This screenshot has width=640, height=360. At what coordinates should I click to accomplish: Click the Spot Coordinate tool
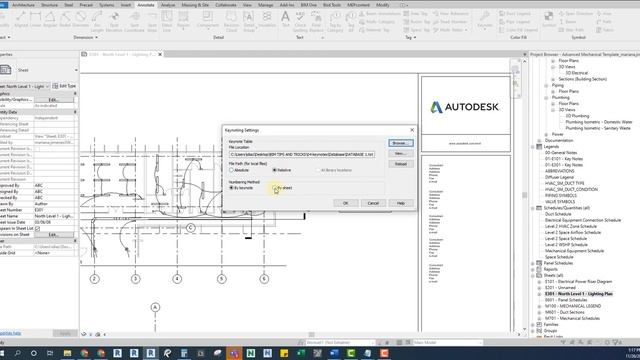pyautogui.click(x=134, y=21)
